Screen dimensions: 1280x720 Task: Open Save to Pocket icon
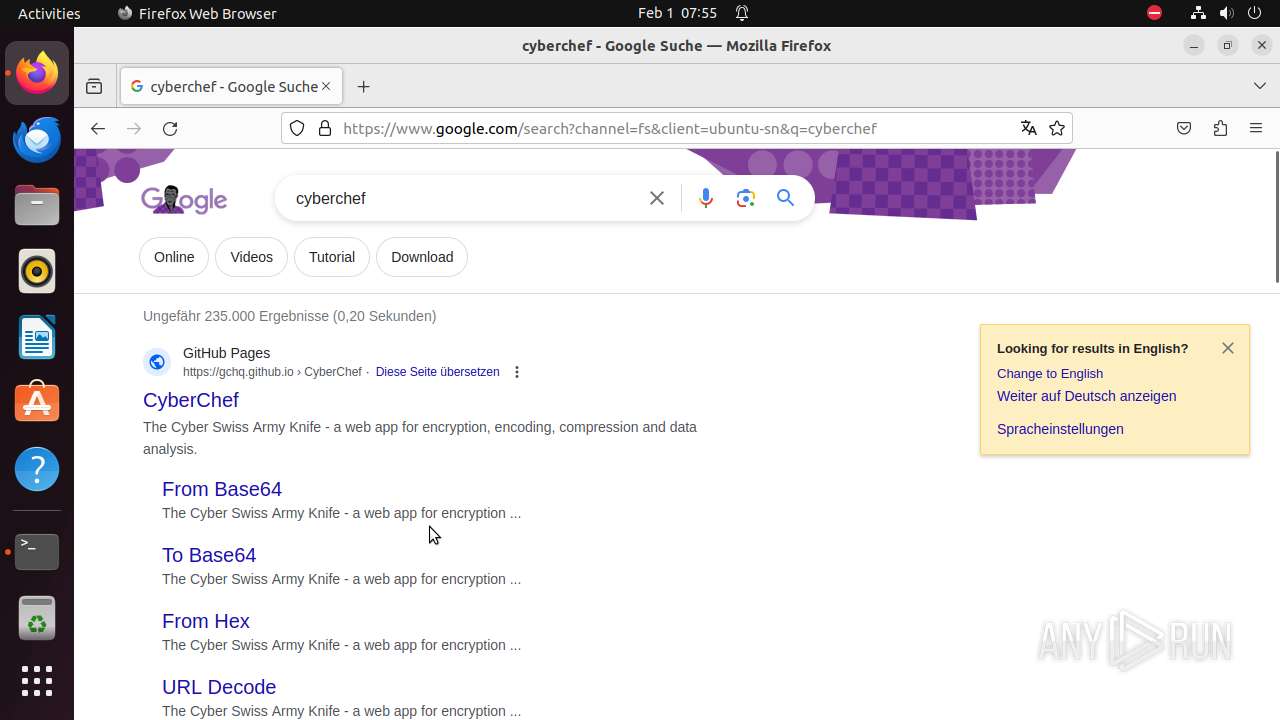click(1184, 129)
